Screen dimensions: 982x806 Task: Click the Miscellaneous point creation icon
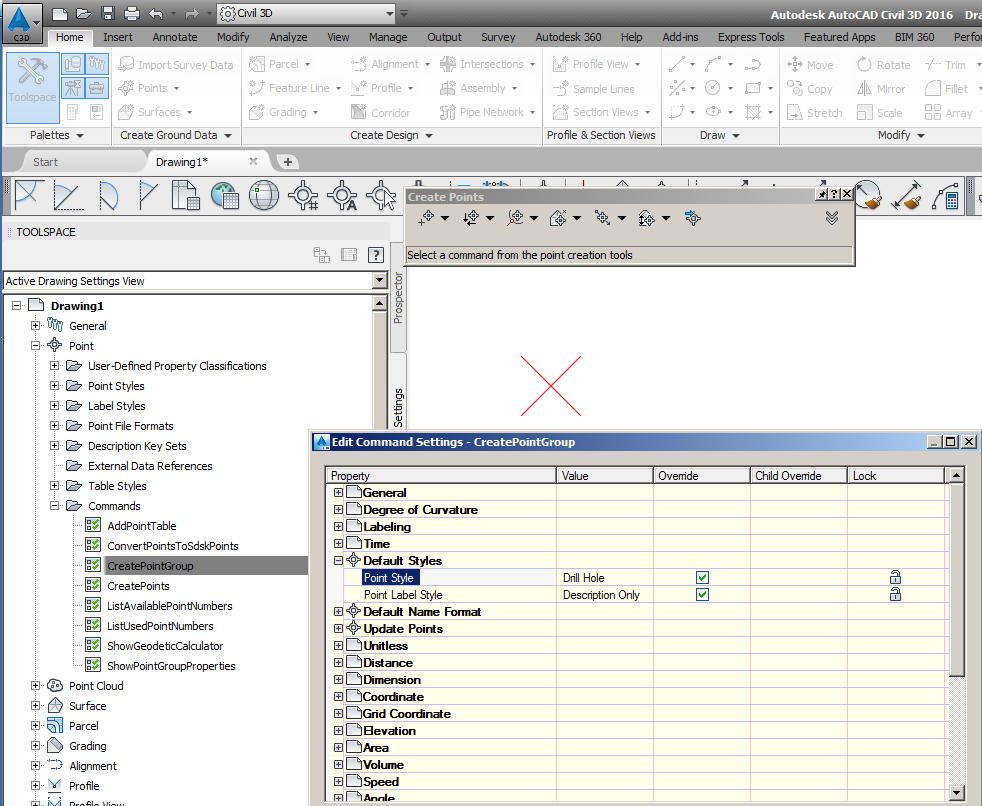(x=426, y=218)
